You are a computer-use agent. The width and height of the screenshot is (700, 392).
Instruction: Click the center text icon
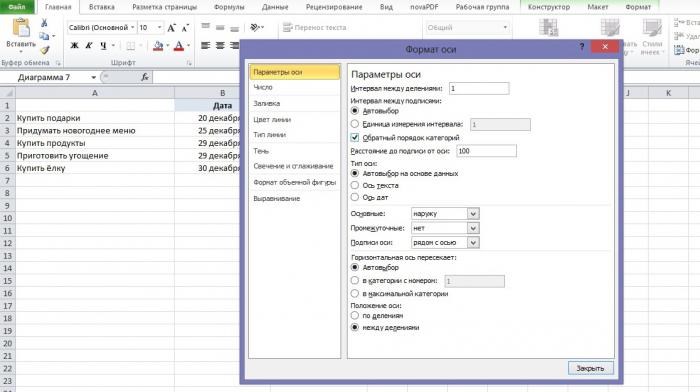click(x=220, y=46)
